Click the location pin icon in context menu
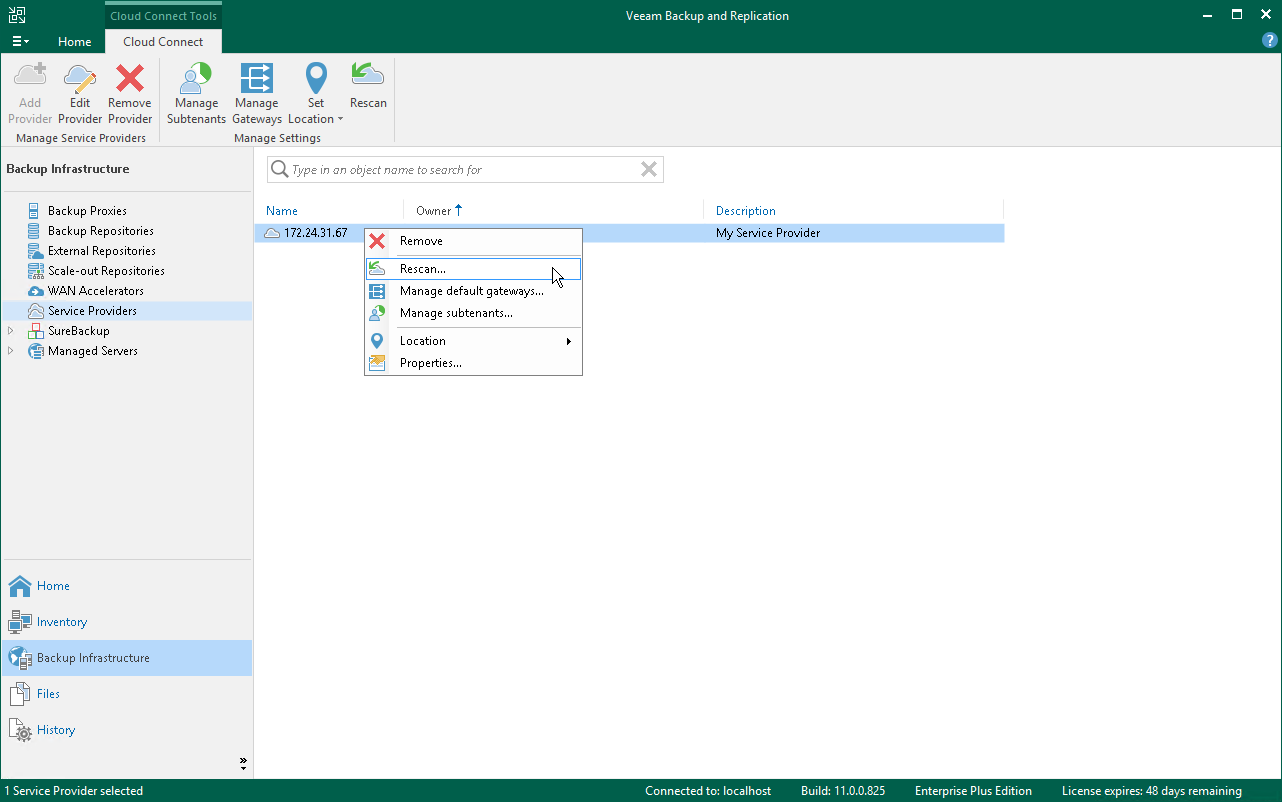 [377, 341]
